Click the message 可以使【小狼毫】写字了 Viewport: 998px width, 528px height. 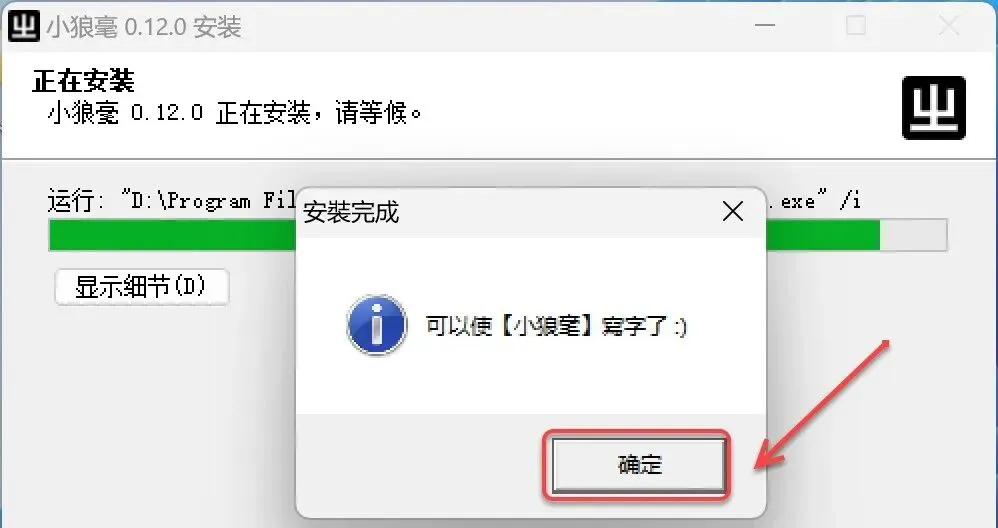[x=556, y=326]
